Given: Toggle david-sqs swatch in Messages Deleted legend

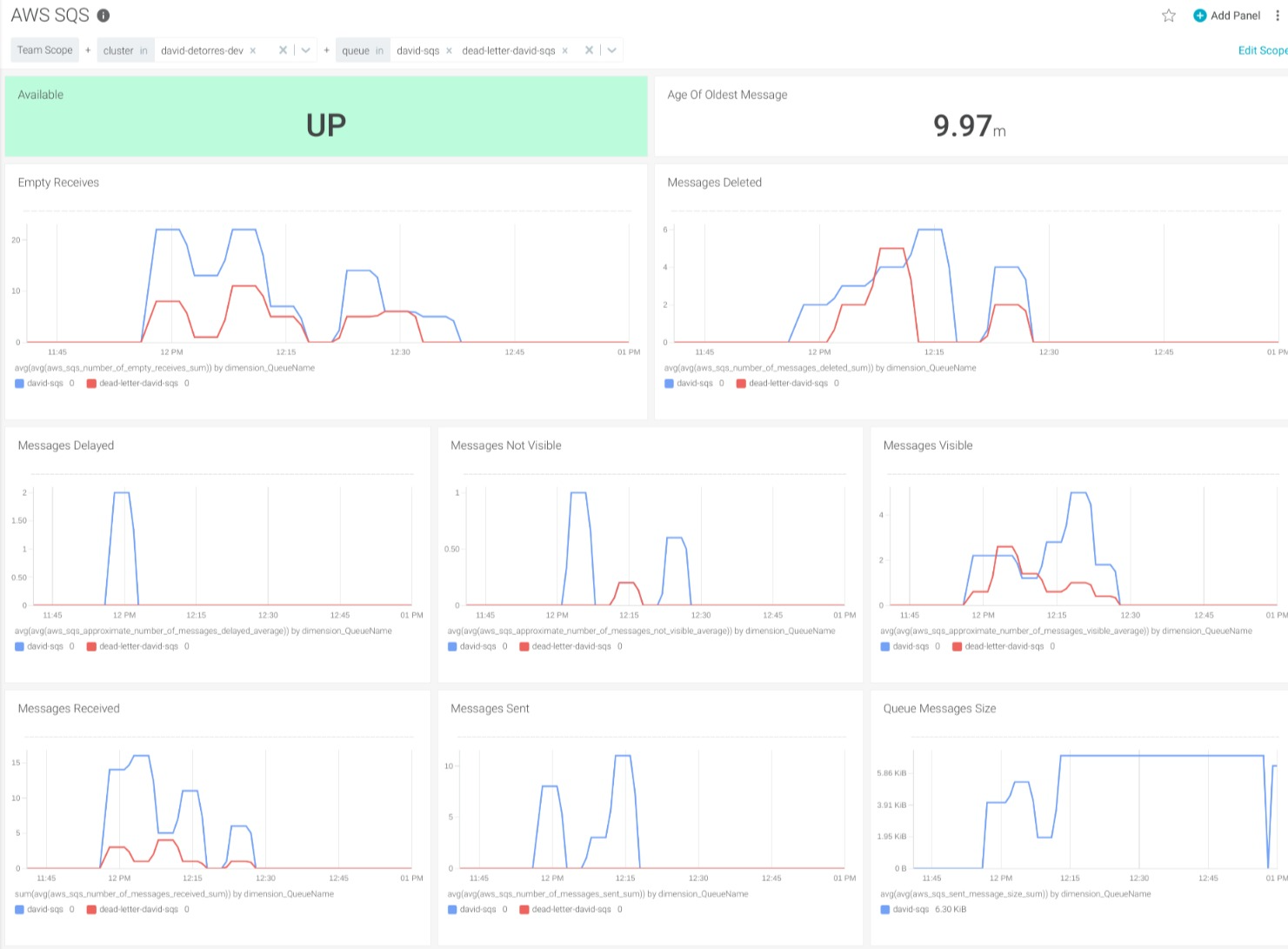Looking at the screenshot, I should click(670, 384).
